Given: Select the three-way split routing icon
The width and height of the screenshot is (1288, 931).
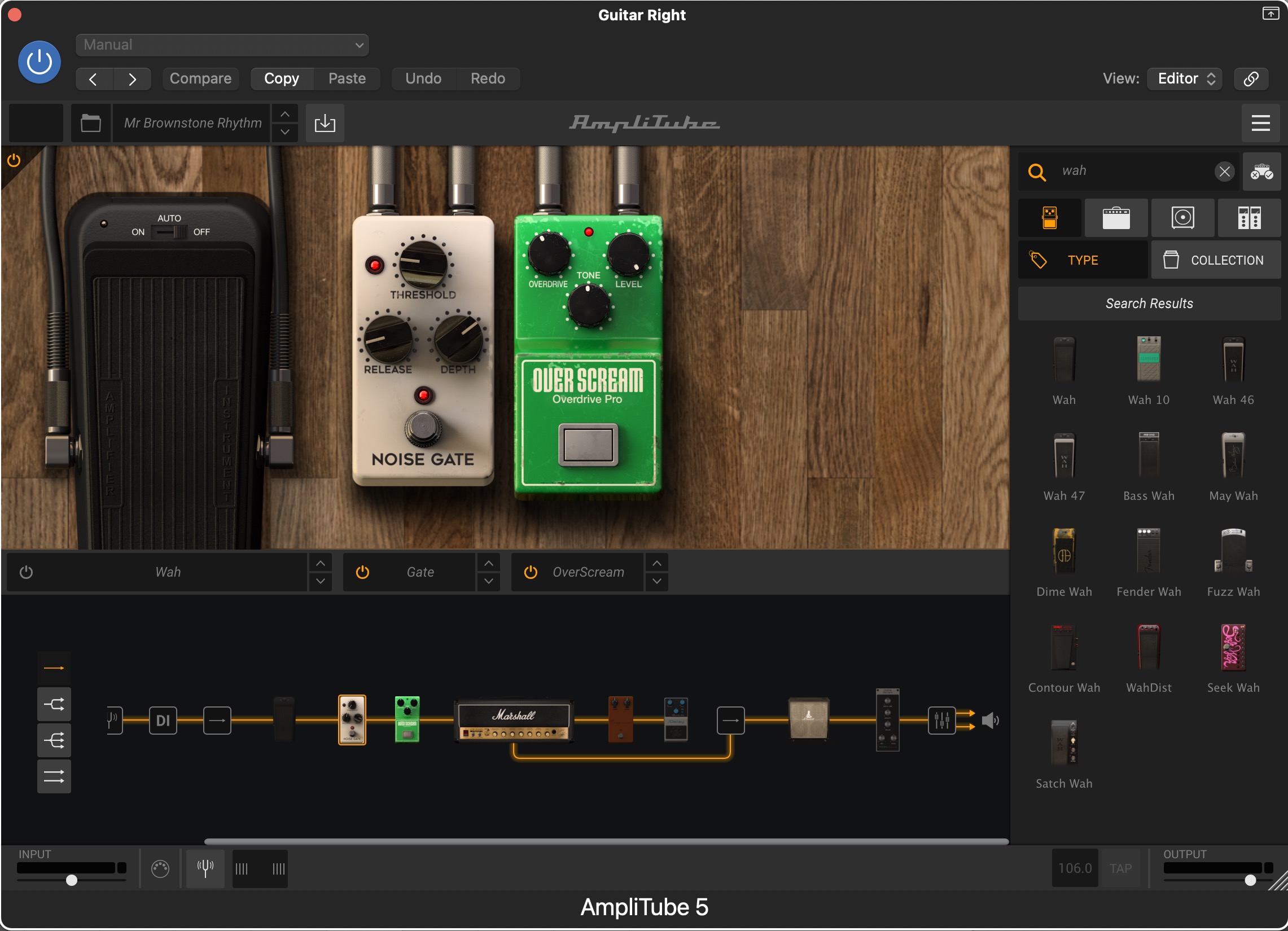Looking at the screenshot, I should click(x=54, y=740).
